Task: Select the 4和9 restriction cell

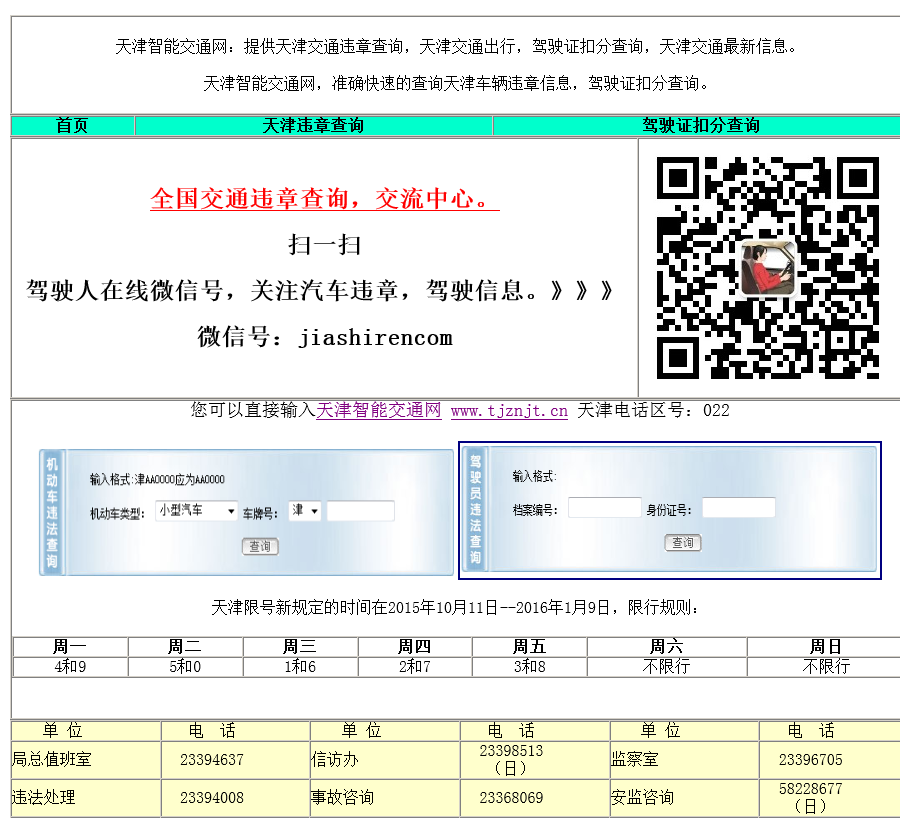Action: pyautogui.click(x=70, y=666)
